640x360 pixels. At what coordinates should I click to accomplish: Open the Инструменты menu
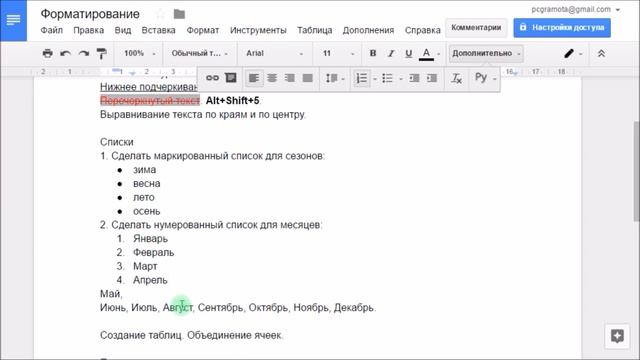(x=258, y=30)
